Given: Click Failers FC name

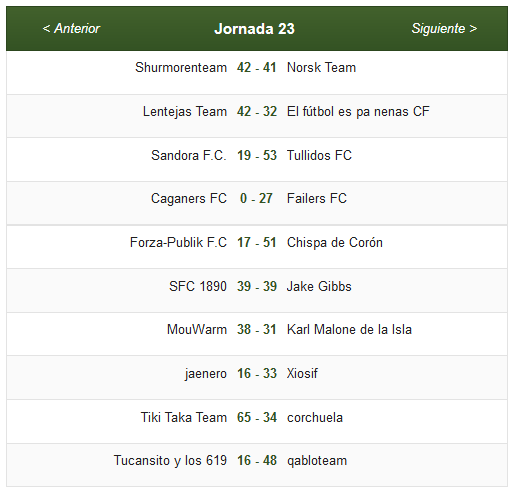Looking at the screenshot, I should (317, 199).
